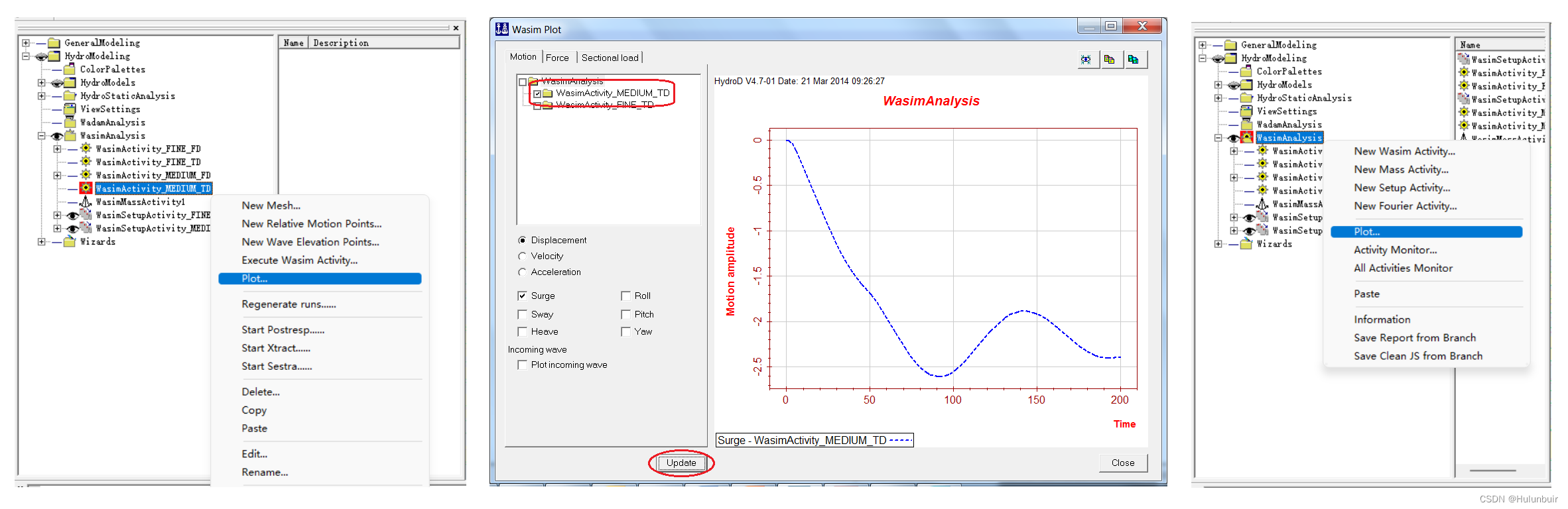1568x509 pixels.
Task: Click the HydroStaticAnalysis folder icon in Description panel tree
Action: tap(70, 95)
